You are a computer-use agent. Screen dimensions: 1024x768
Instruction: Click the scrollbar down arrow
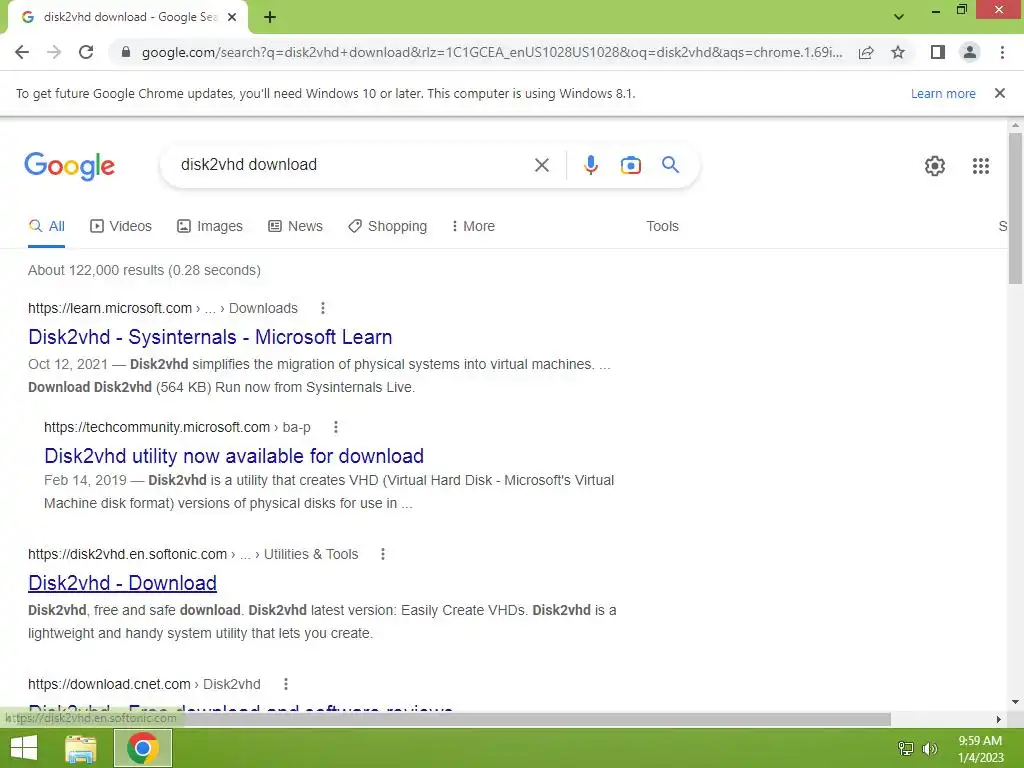(1015, 702)
